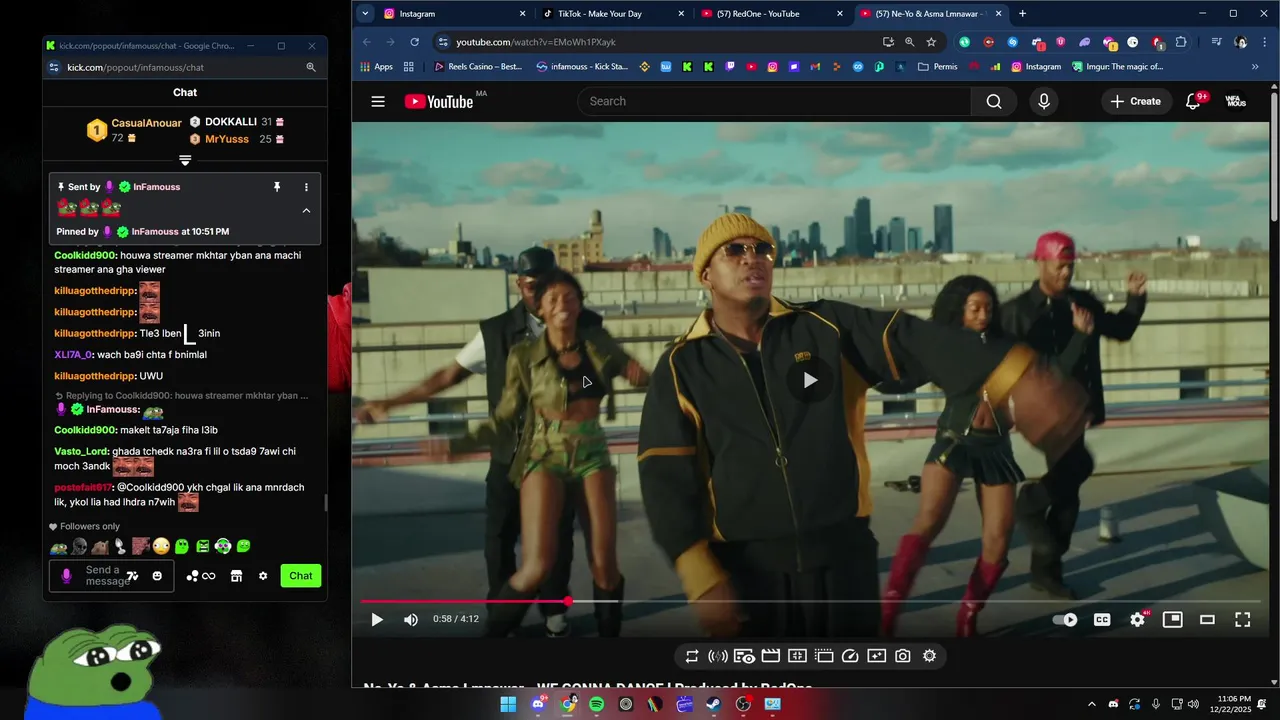Open the Permis bookmarks folder

pos(937,67)
